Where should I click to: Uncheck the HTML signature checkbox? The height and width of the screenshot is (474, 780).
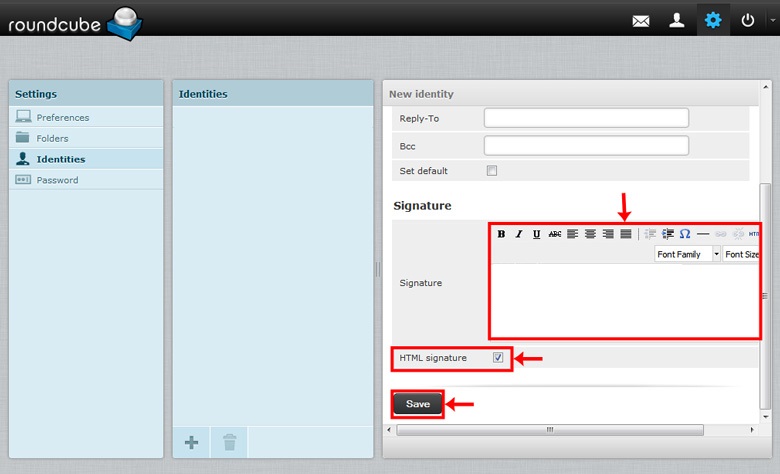(x=498, y=357)
